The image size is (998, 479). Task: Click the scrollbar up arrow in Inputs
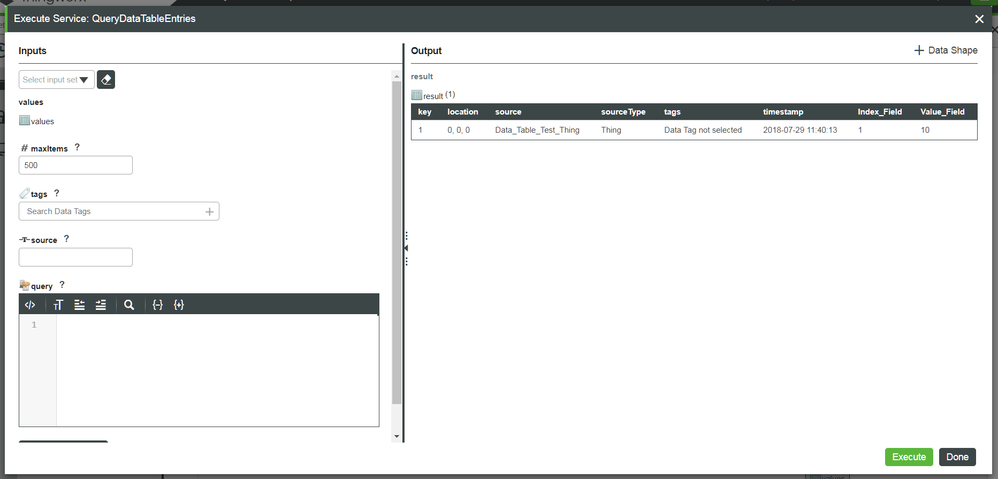point(397,74)
